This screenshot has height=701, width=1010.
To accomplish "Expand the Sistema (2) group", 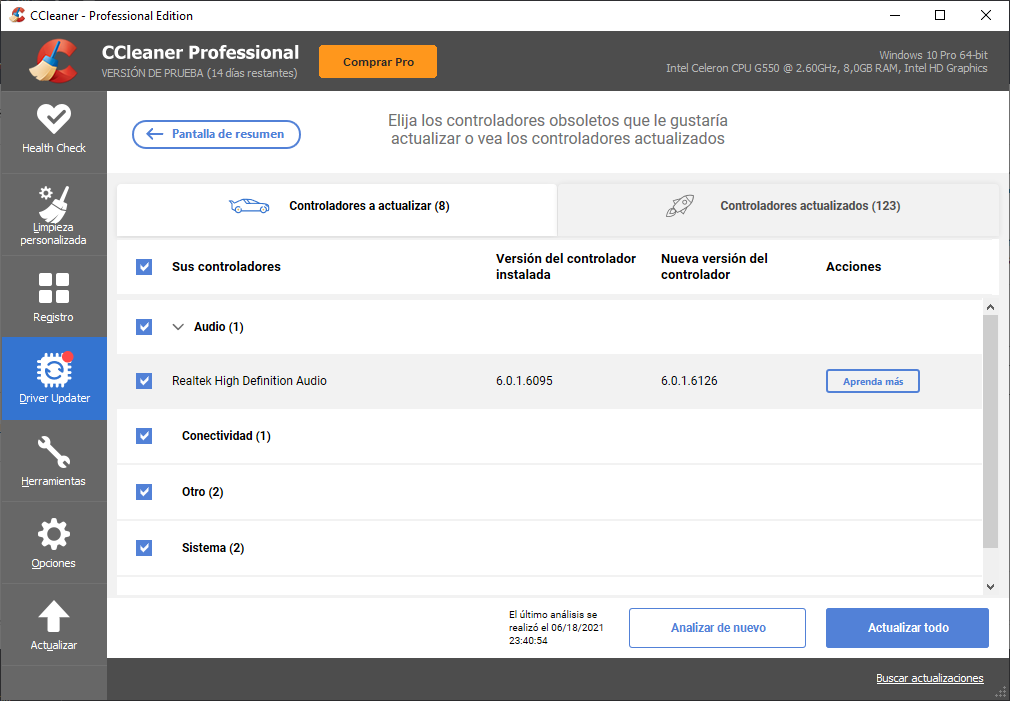I will pos(213,548).
